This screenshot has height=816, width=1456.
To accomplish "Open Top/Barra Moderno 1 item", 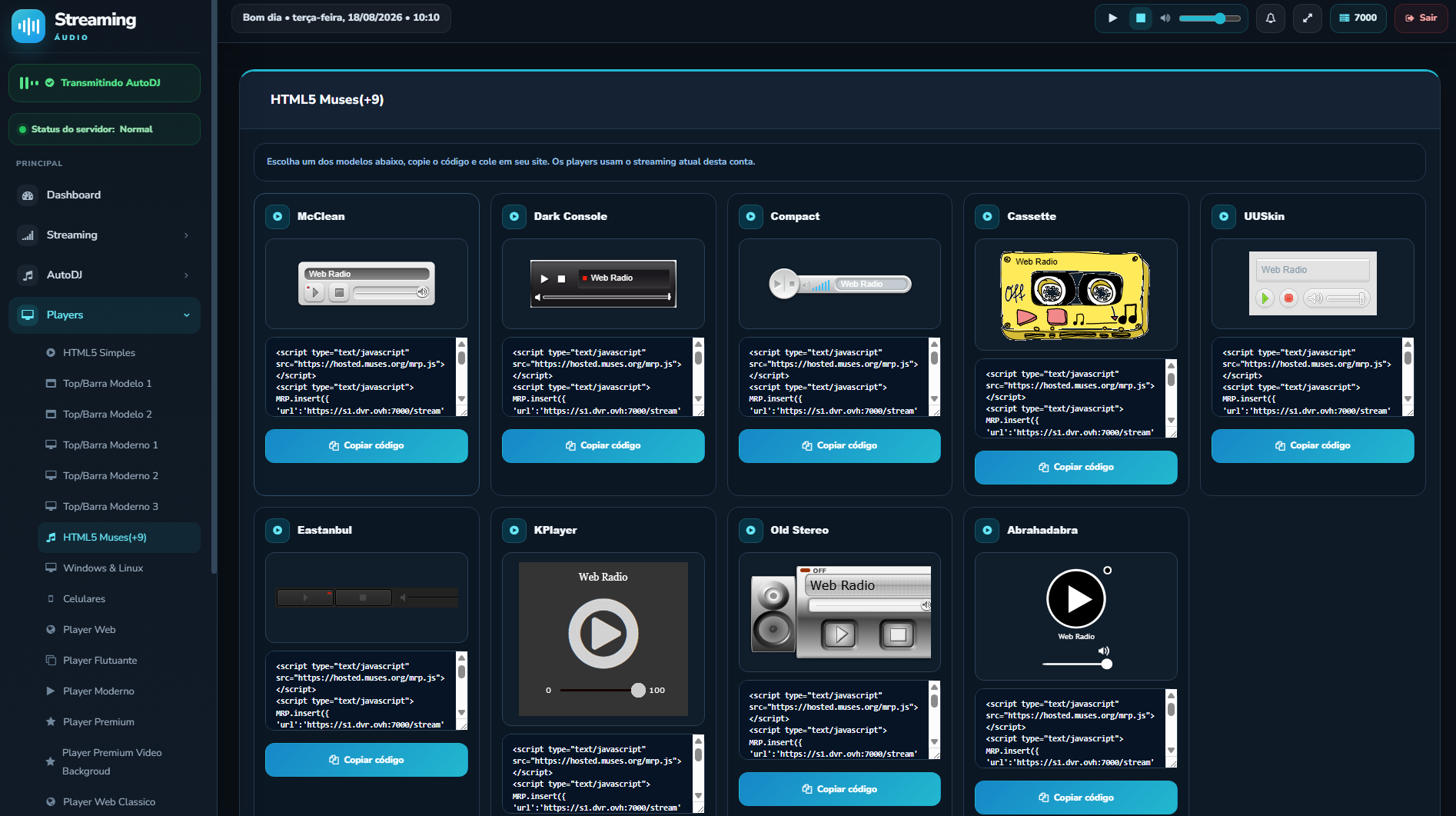I will coord(119,445).
